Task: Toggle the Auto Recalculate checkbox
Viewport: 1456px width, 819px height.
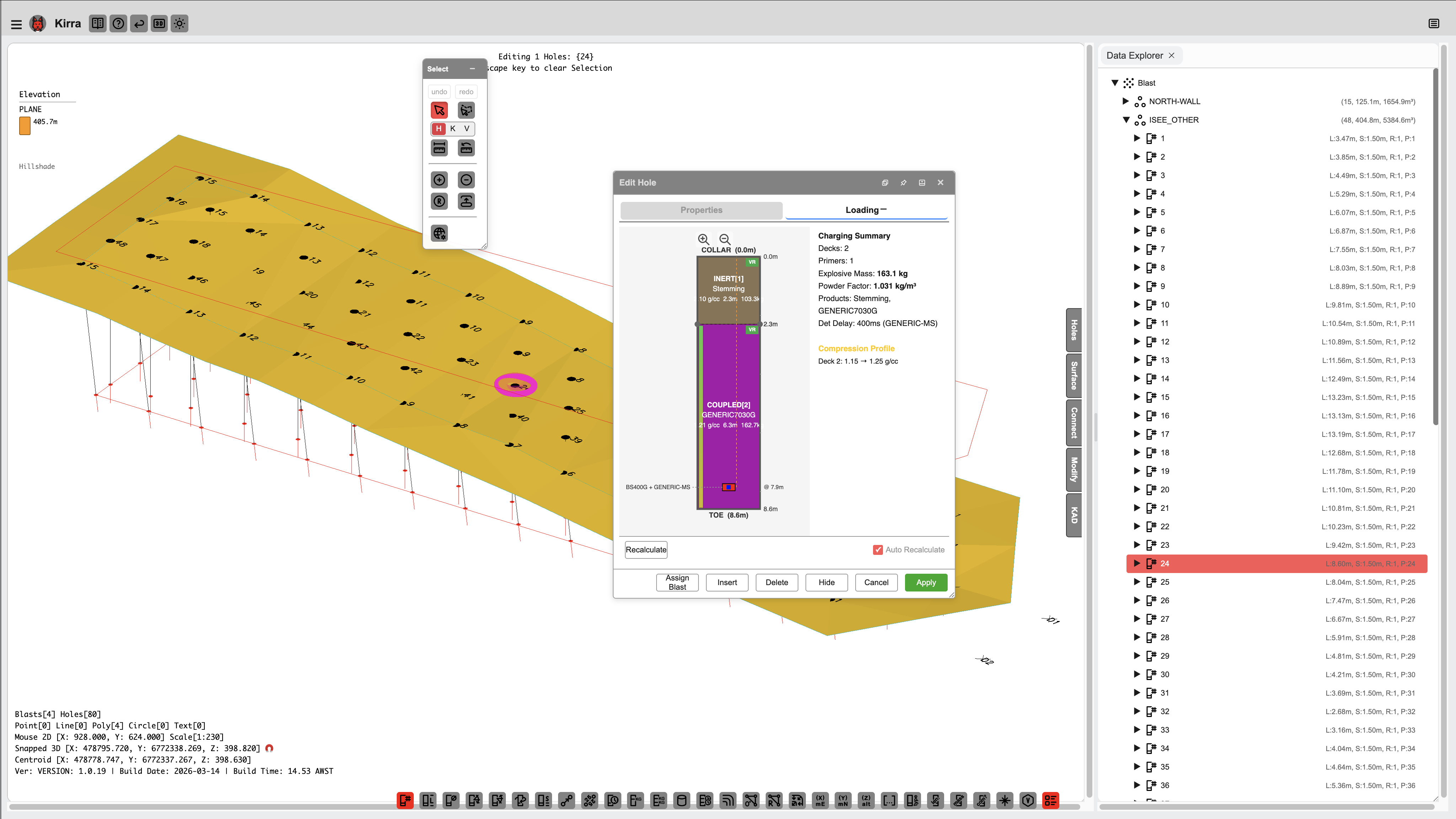Action: pos(878,550)
